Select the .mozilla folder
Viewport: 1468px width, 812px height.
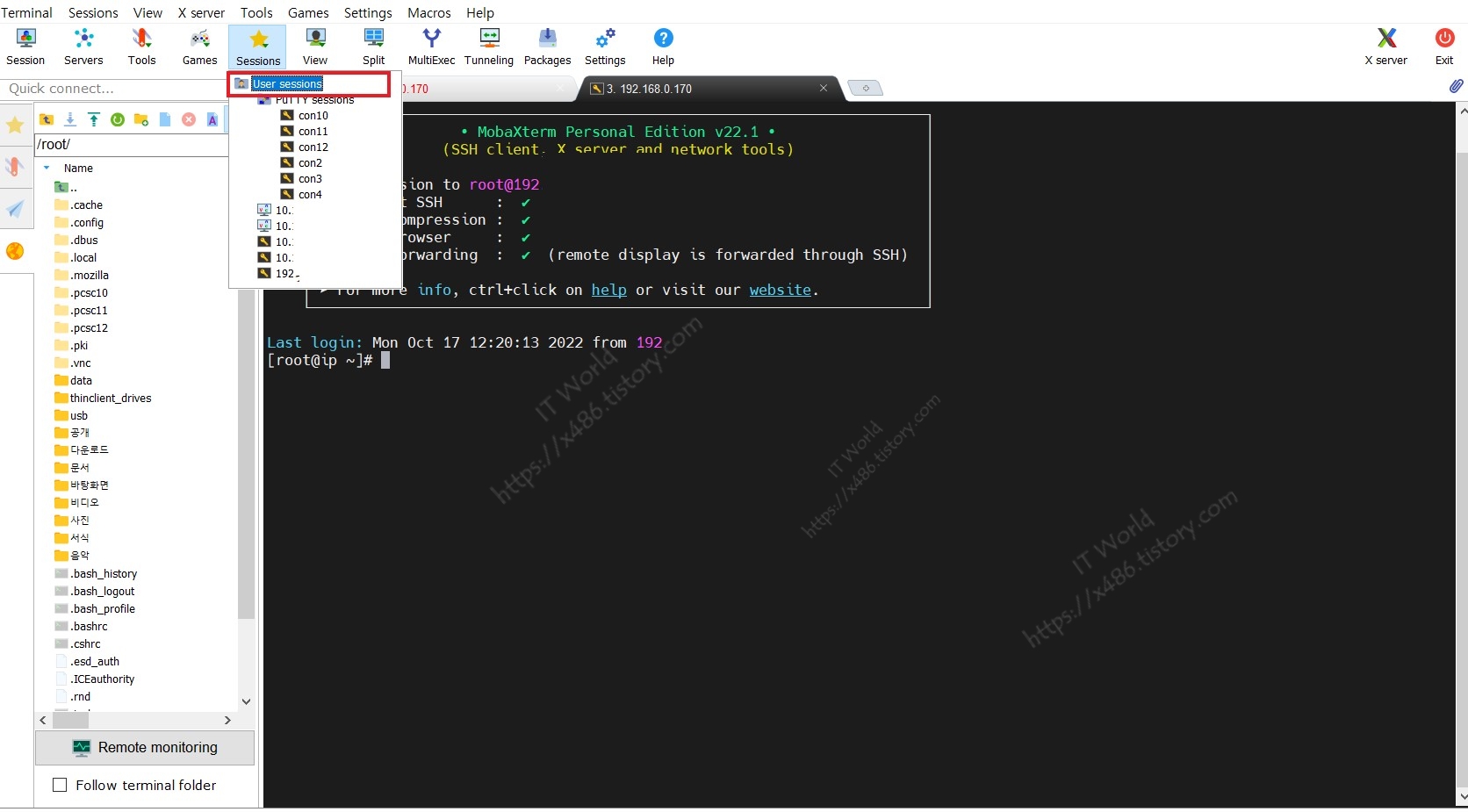[x=89, y=275]
